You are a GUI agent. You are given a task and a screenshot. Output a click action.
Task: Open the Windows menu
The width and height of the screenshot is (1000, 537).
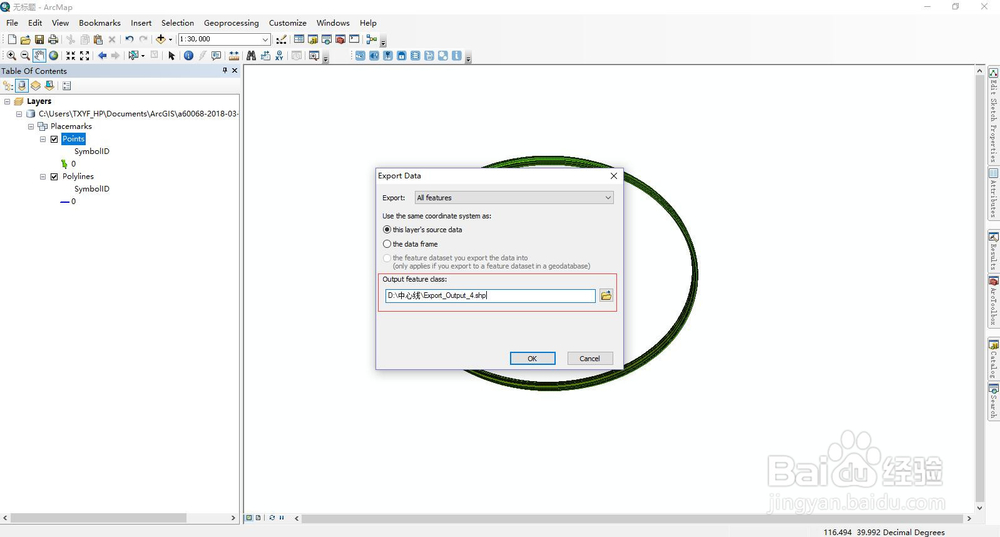[x=333, y=23]
